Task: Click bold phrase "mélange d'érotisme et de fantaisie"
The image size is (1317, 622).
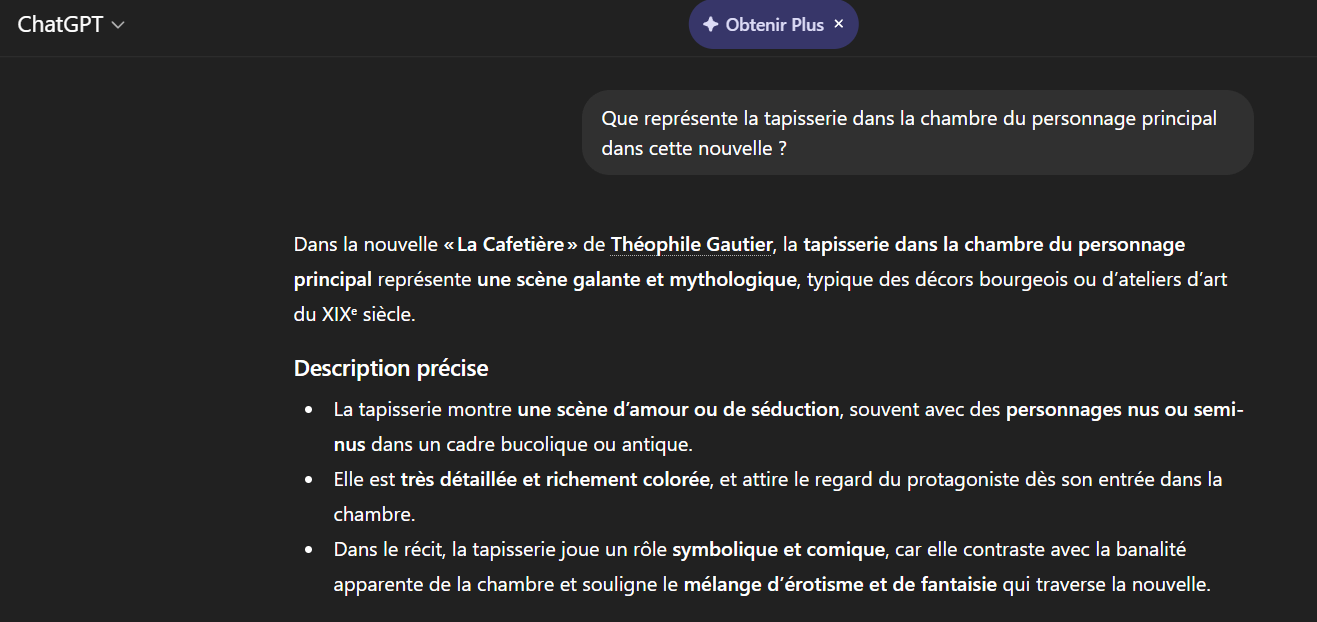Action: 840,585
